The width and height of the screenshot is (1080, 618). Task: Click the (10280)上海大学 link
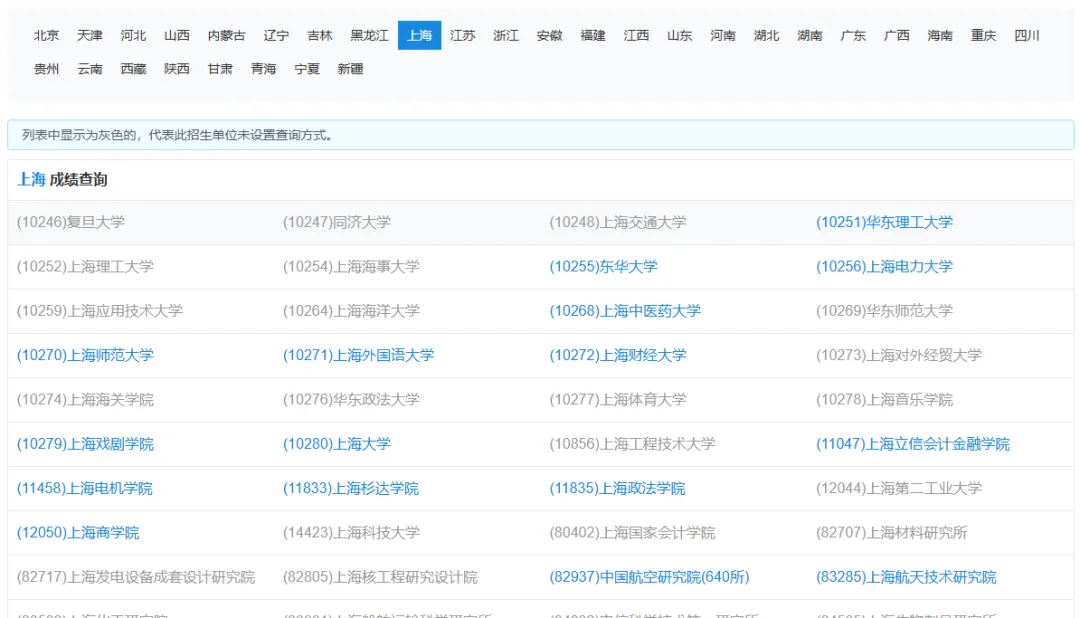point(337,444)
